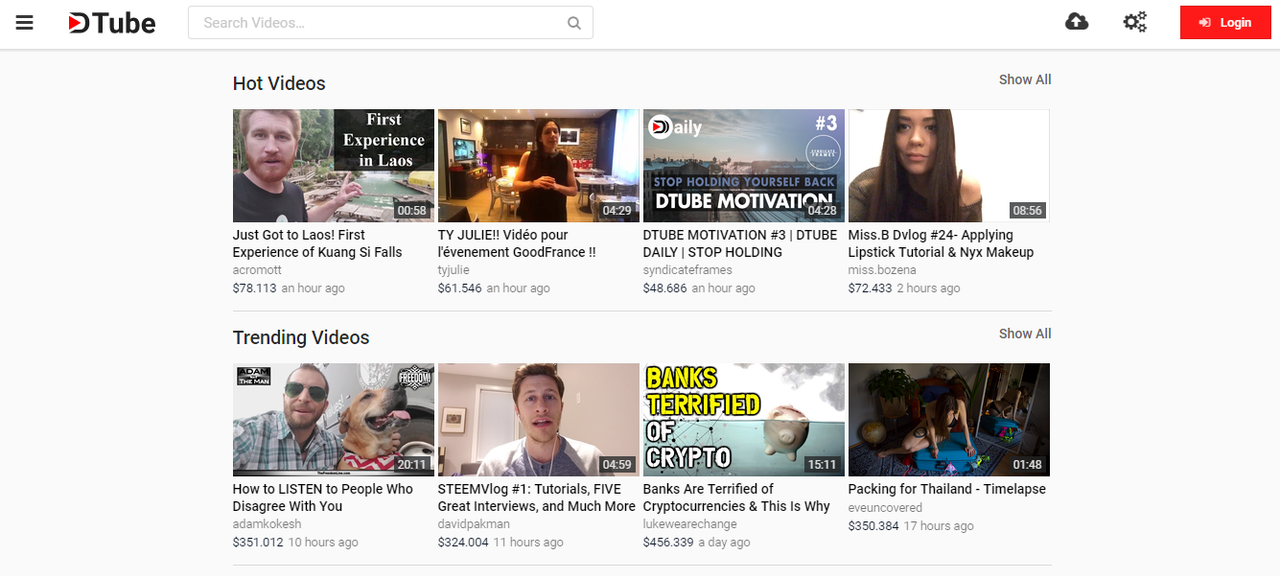Click '17 hours ago' timestamp

939,525
